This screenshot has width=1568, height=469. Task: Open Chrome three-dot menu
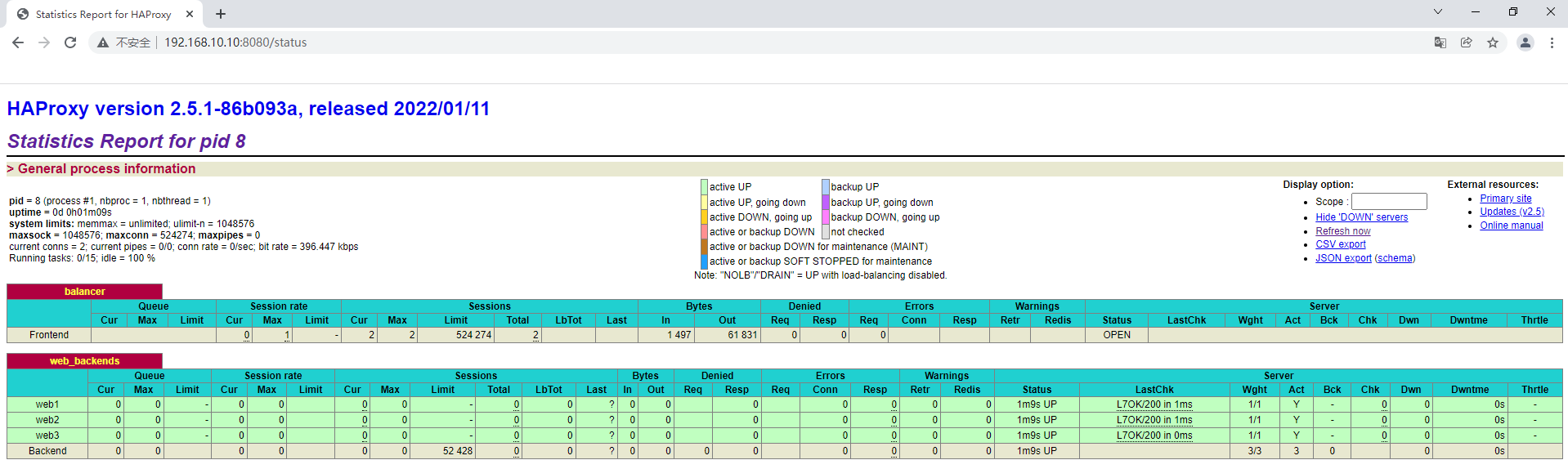click(1552, 42)
